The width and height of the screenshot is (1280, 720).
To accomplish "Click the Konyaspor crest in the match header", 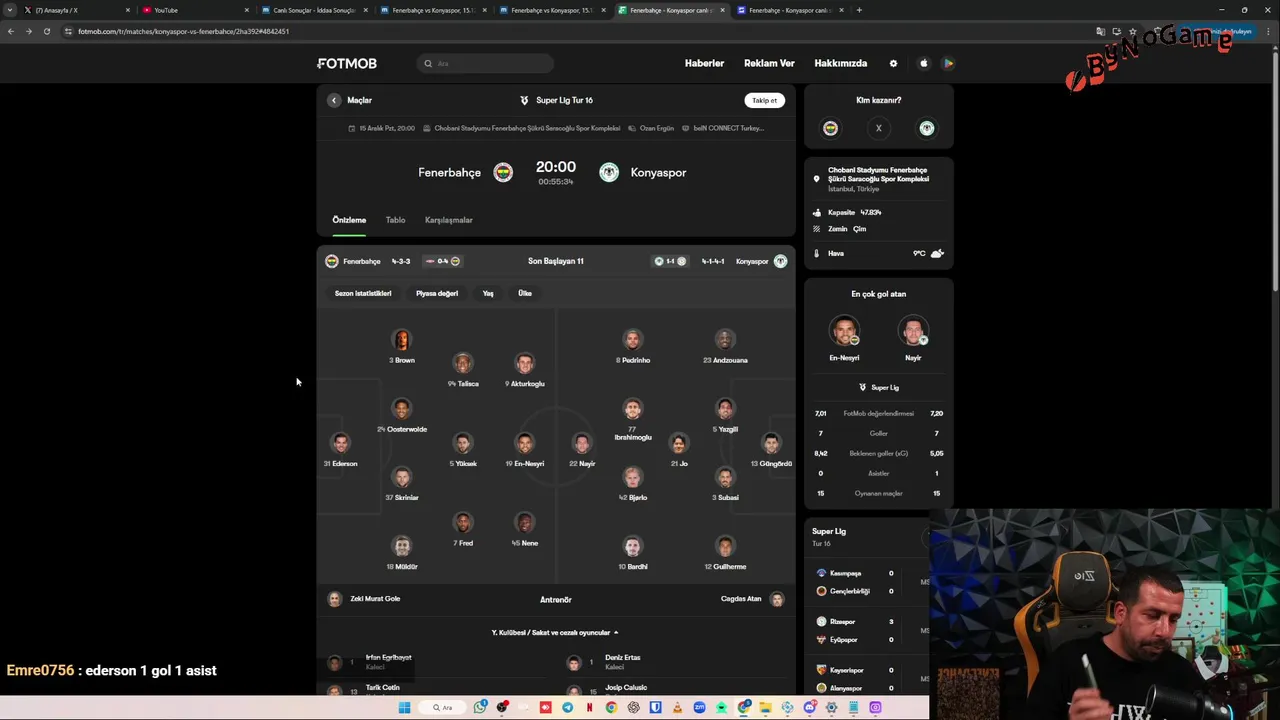I will (x=608, y=172).
